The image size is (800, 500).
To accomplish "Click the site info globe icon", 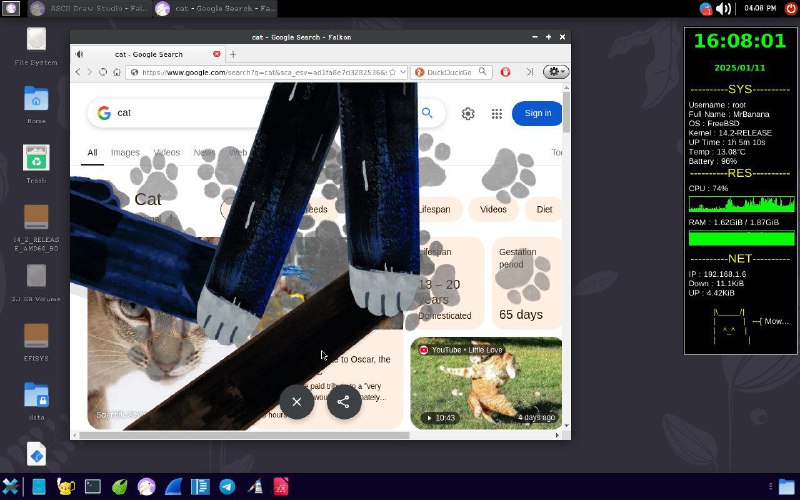I will (135, 72).
